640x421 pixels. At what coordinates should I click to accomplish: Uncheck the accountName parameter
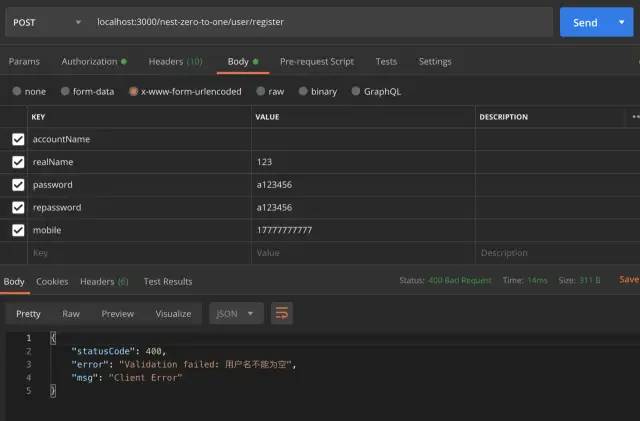point(18,139)
